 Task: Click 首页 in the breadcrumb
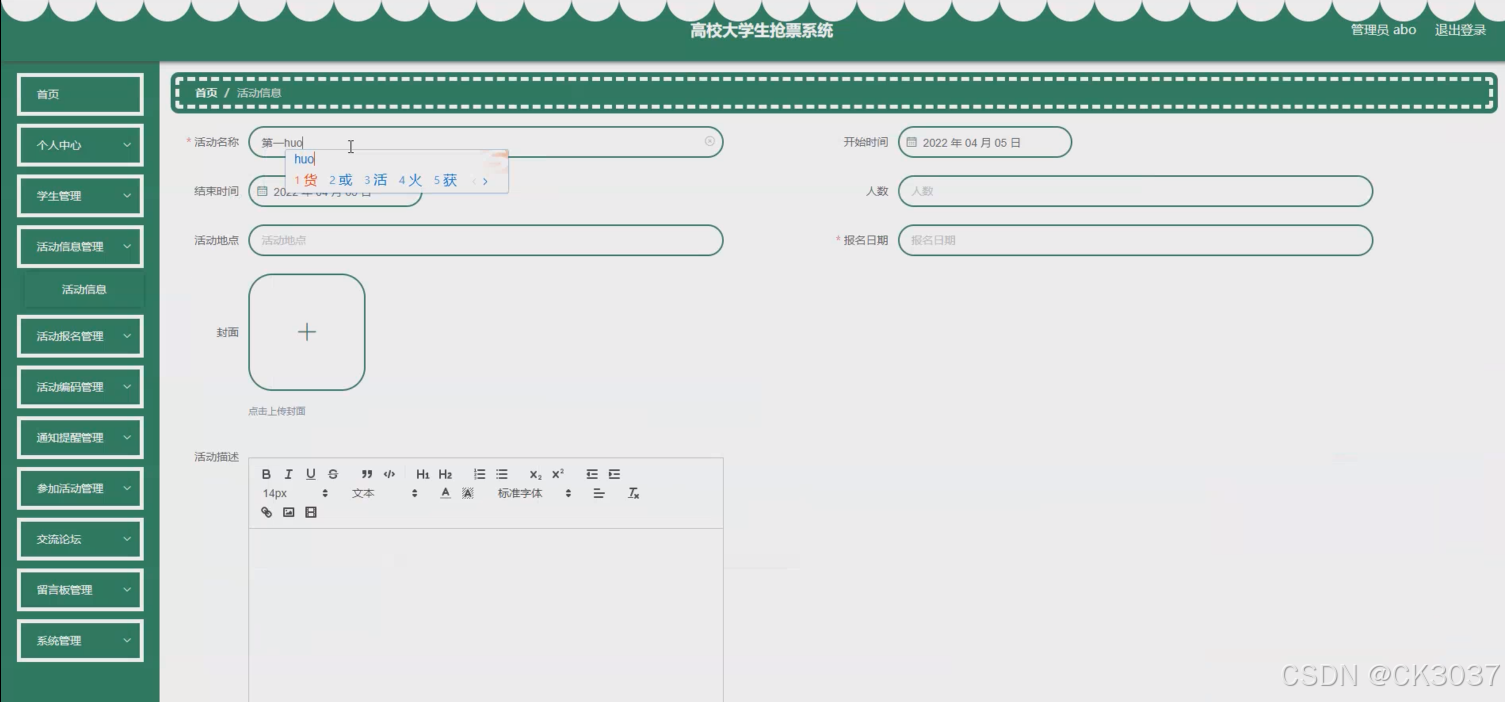(206, 93)
